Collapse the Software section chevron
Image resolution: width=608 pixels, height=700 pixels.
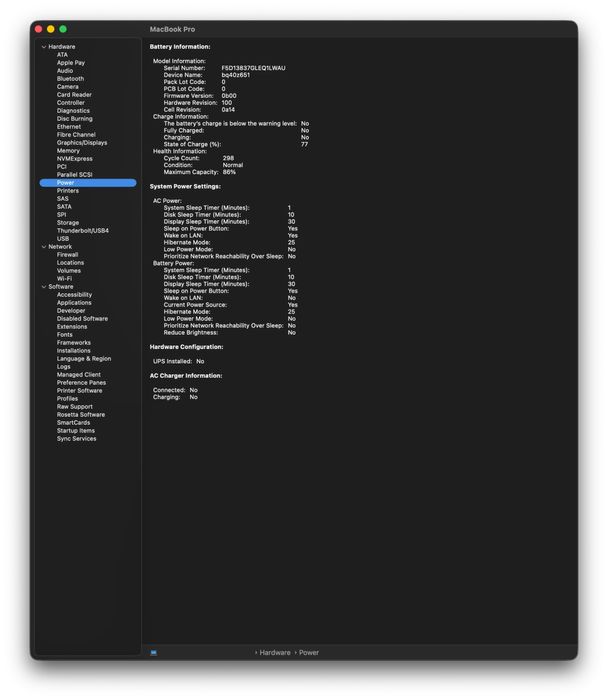click(44, 287)
